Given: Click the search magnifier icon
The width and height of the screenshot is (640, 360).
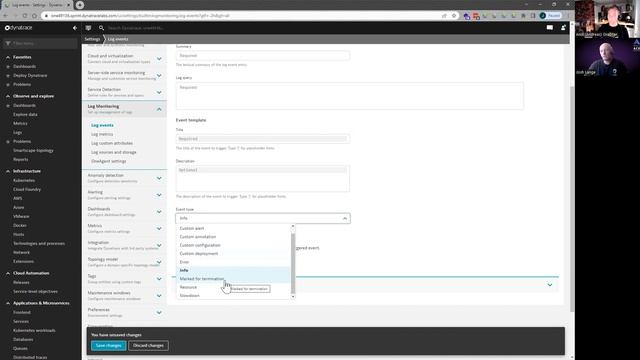Looking at the screenshot, I should click(101, 28).
